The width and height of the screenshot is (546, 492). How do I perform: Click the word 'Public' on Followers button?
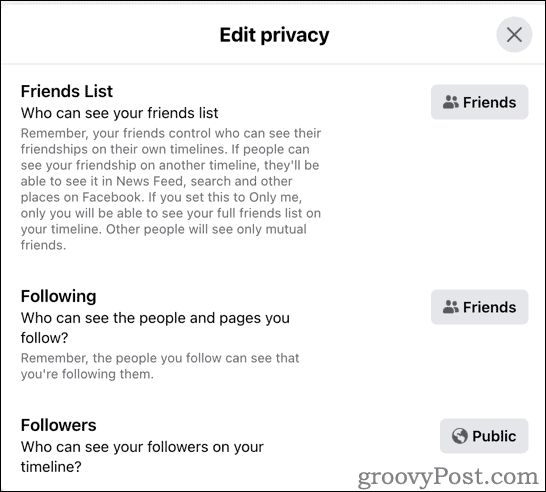click(x=494, y=436)
